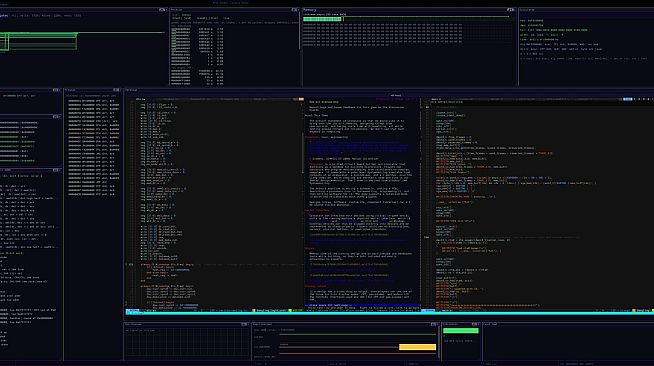The height and width of the screenshot is (366, 654).
Task: Click the header control button of the disassembly listing panel
Action: tap(116, 90)
